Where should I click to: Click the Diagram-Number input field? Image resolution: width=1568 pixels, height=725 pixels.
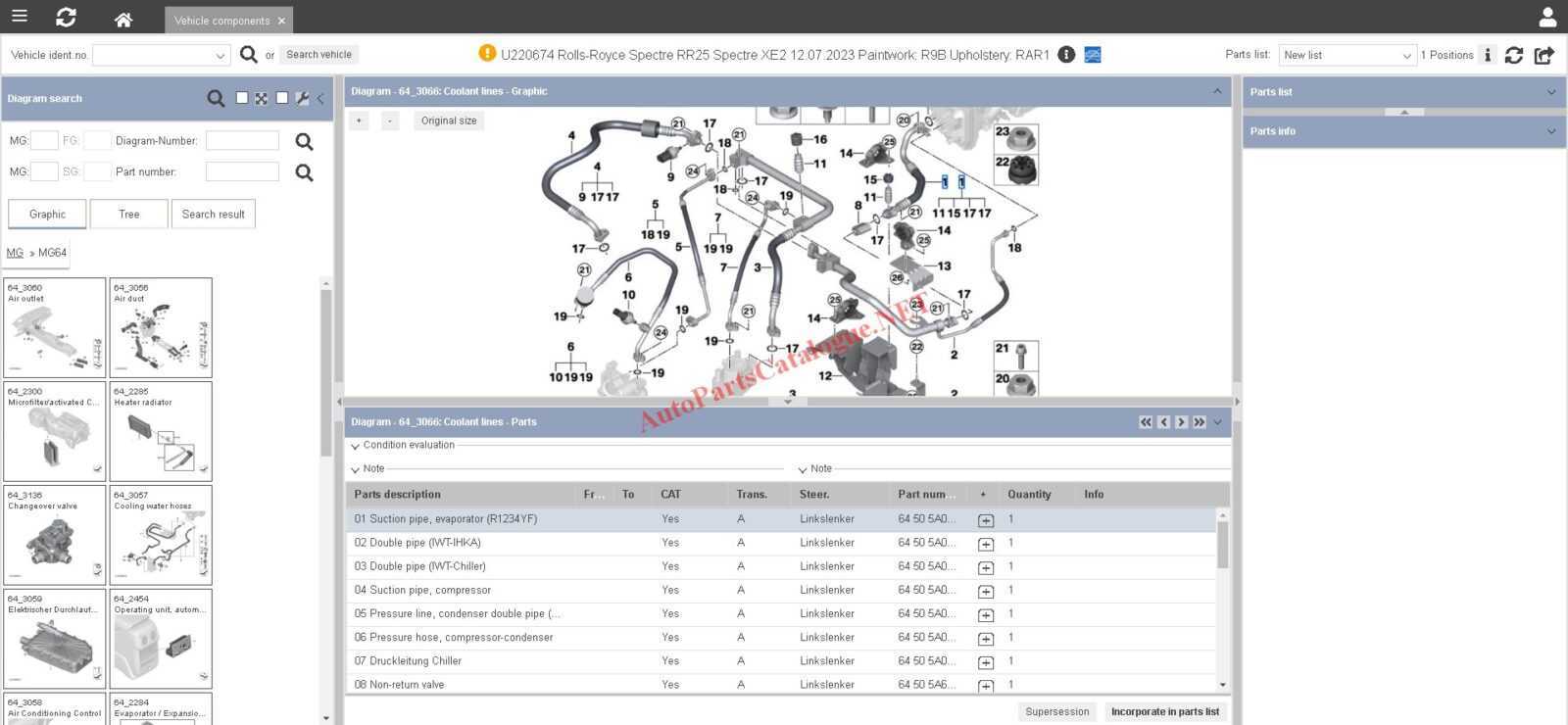coord(242,141)
